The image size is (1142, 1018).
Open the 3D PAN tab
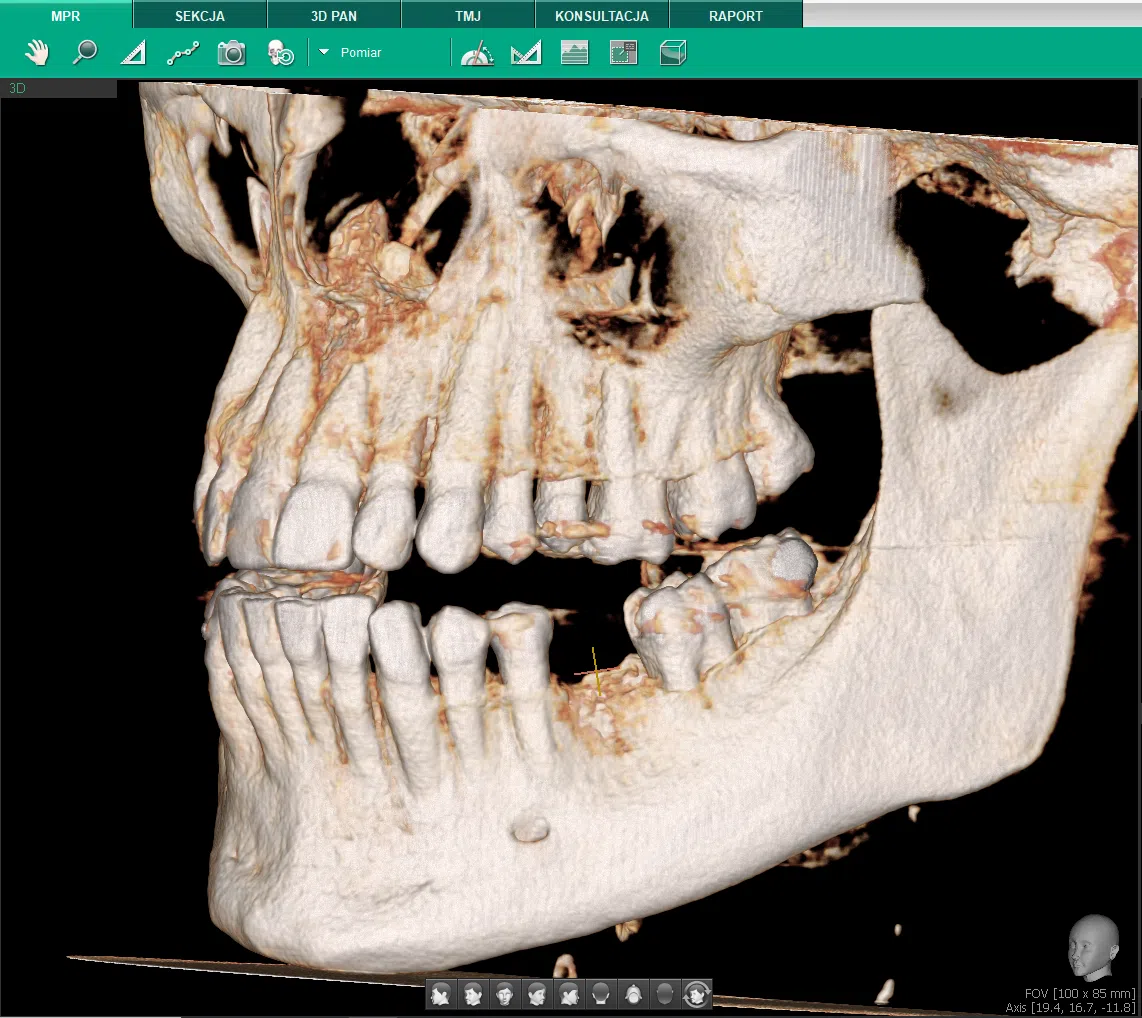pos(334,16)
